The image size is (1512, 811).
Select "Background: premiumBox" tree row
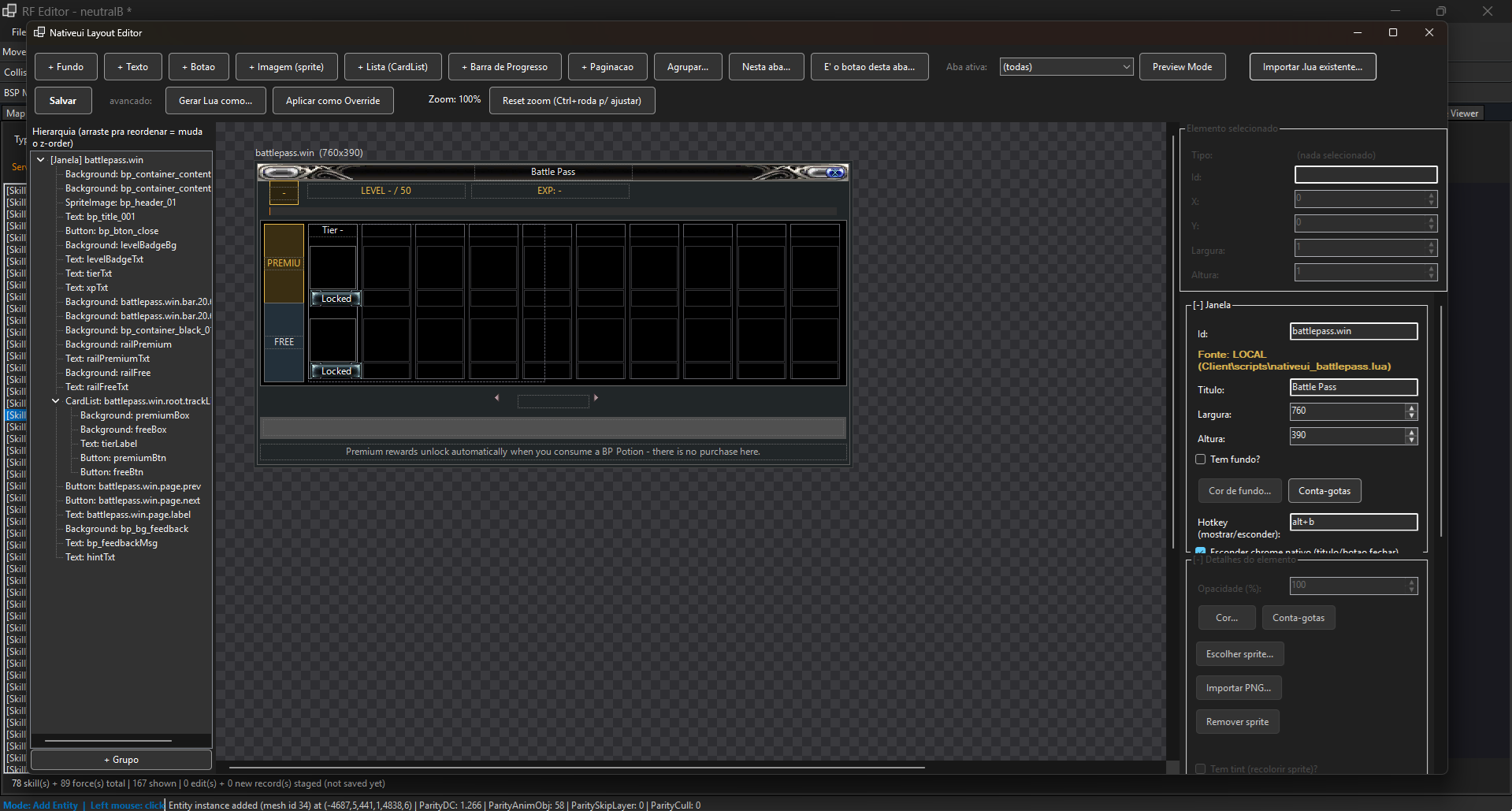click(x=135, y=415)
